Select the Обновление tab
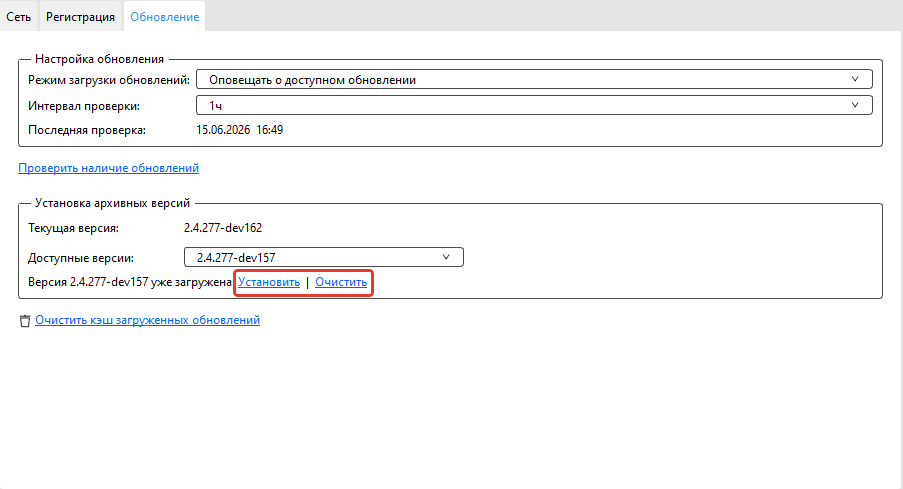 (x=165, y=17)
